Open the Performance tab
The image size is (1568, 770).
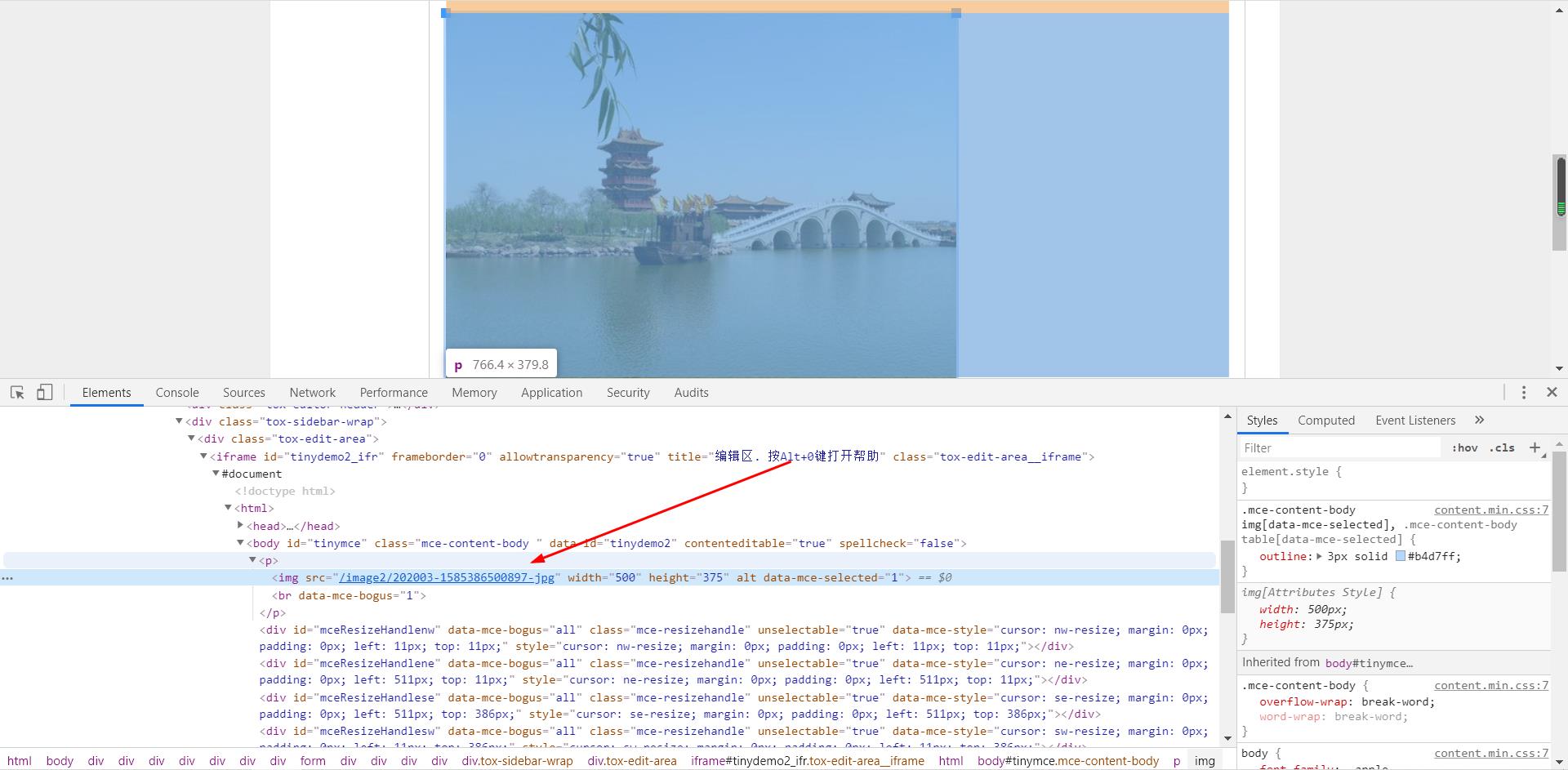pyautogui.click(x=394, y=393)
